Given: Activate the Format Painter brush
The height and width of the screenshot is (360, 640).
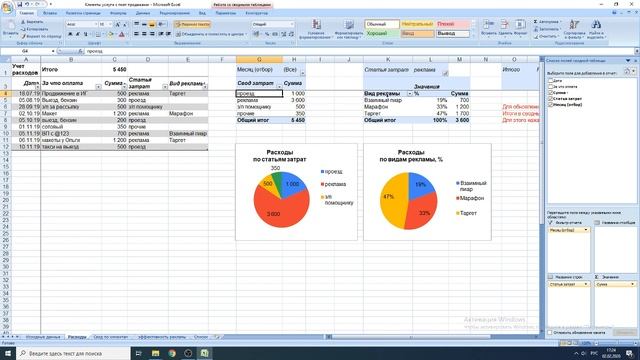Looking at the screenshot, I should tap(41, 36).
